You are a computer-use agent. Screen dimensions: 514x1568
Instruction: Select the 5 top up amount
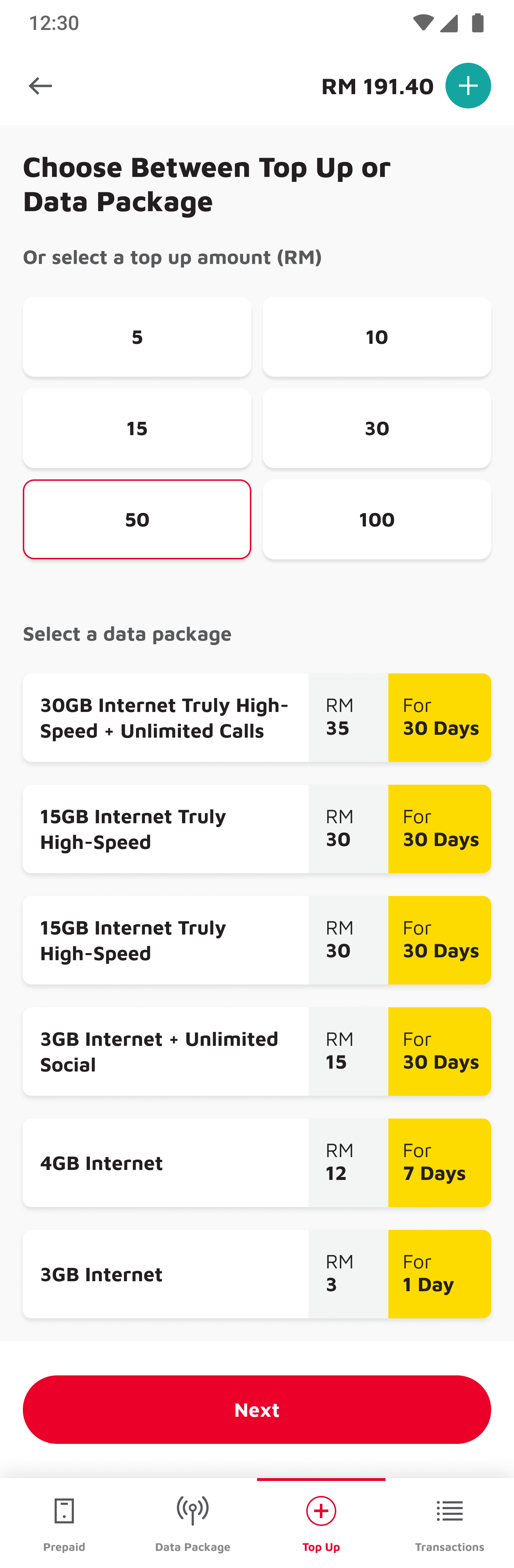[137, 337]
